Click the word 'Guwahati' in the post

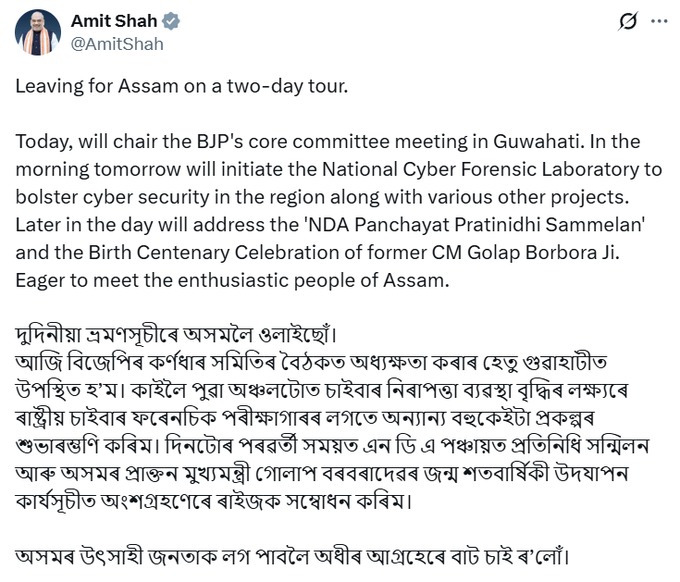point(536,141)
